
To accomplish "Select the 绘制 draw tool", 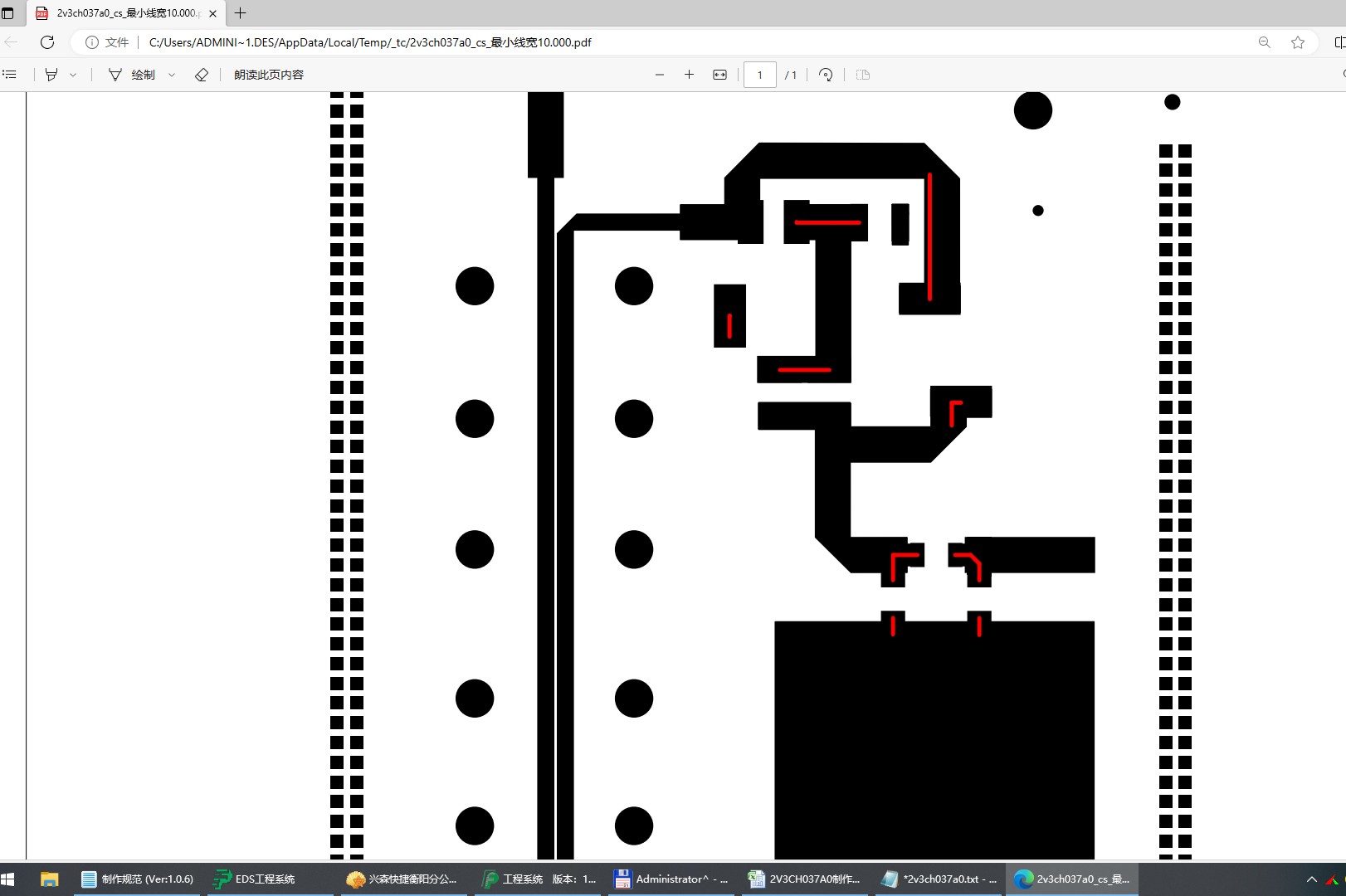I will (x=132, y=75).
